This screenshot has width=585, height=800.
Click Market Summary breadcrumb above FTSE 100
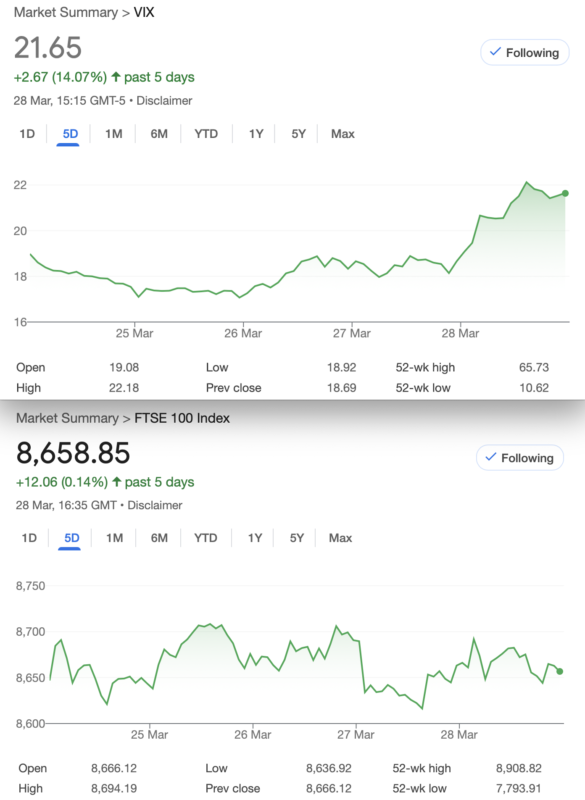click(x=67, y=418)
